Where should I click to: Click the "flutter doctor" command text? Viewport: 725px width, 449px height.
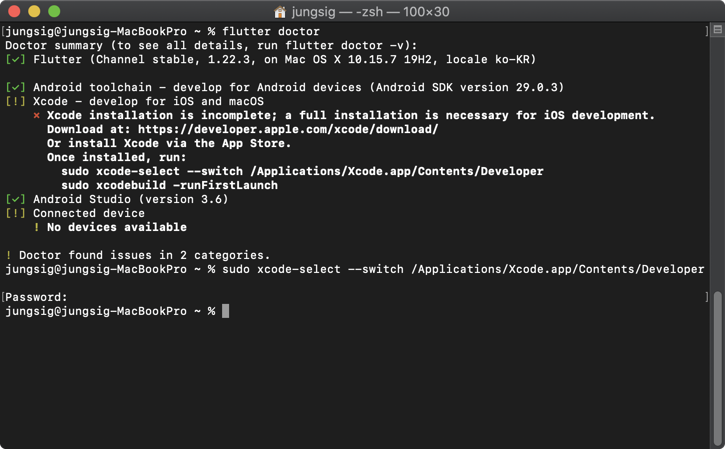click(x=271, y=31)
